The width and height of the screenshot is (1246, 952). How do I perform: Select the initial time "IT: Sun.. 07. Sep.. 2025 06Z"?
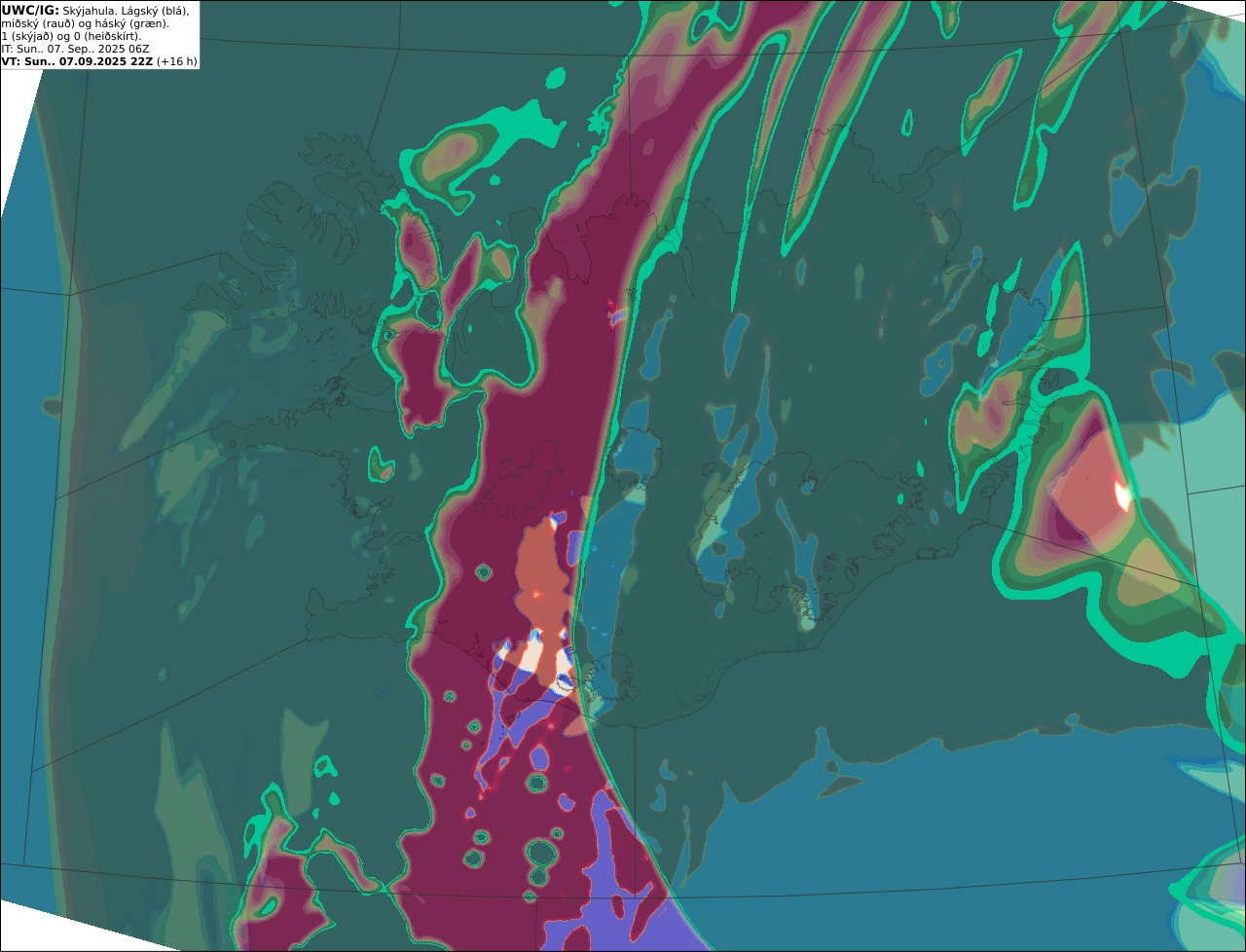75,48
